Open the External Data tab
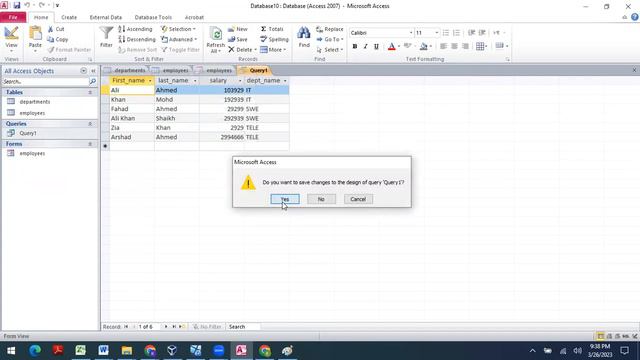 [x=106, y=18]
